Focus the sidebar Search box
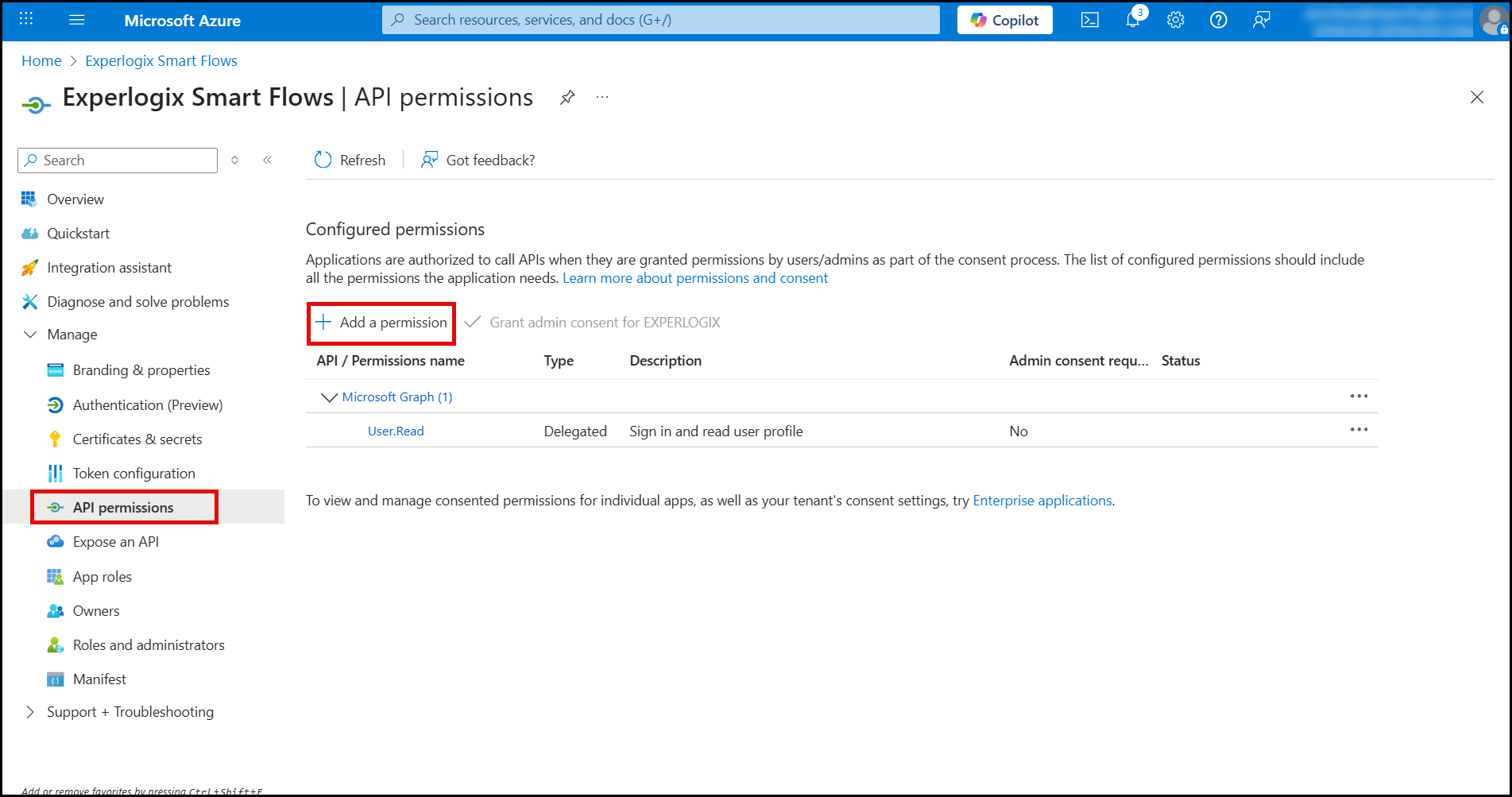 (x=118, y=160)
